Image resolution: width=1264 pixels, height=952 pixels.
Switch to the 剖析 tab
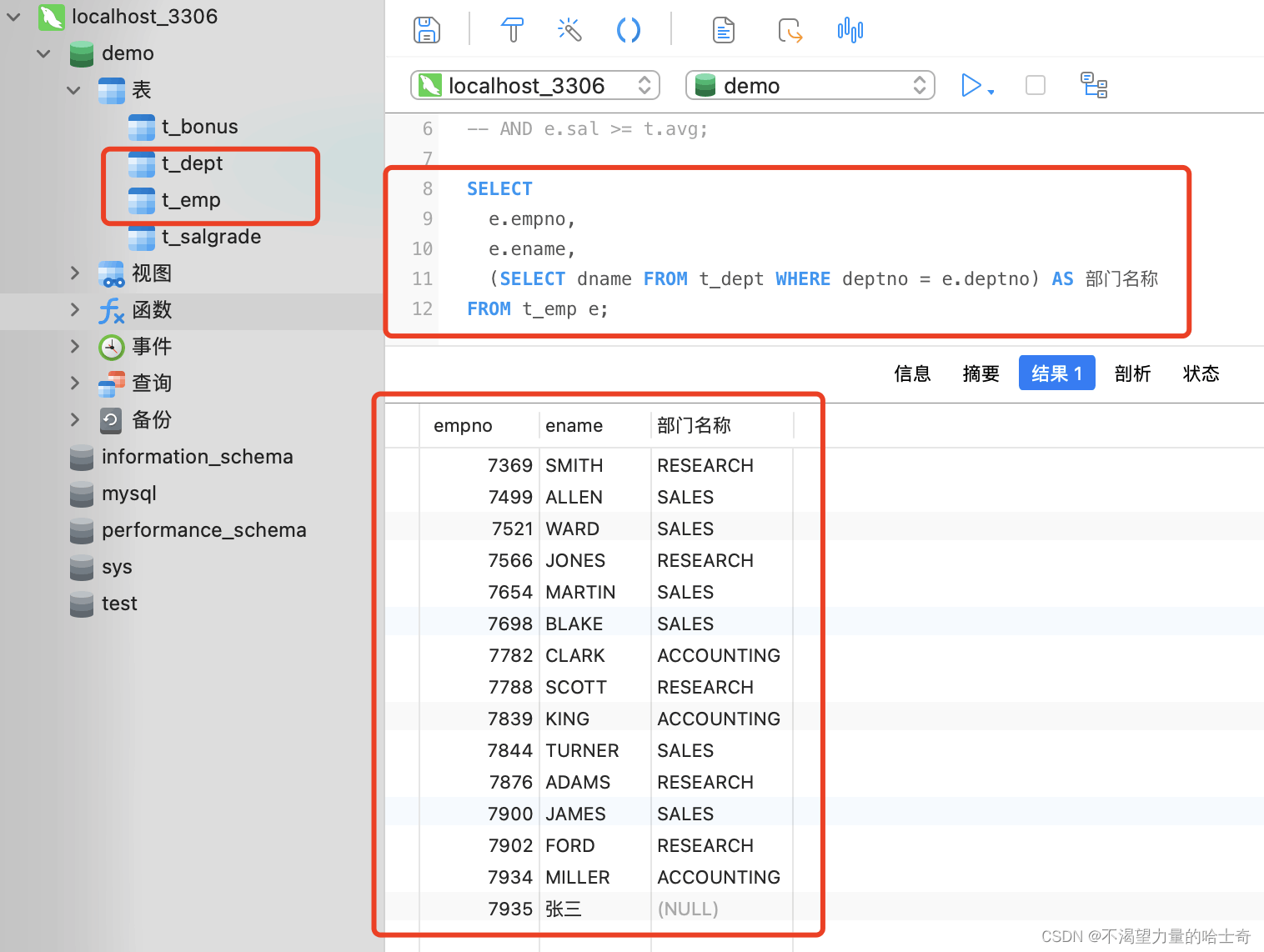point(1132,373)
